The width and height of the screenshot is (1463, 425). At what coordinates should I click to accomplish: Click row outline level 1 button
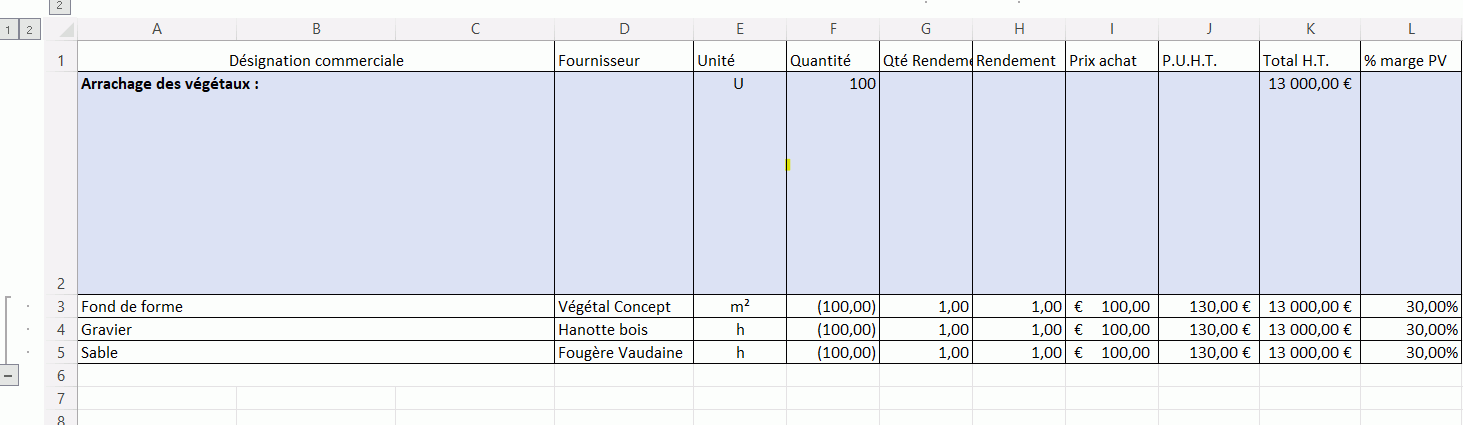[x=9, y=30]
